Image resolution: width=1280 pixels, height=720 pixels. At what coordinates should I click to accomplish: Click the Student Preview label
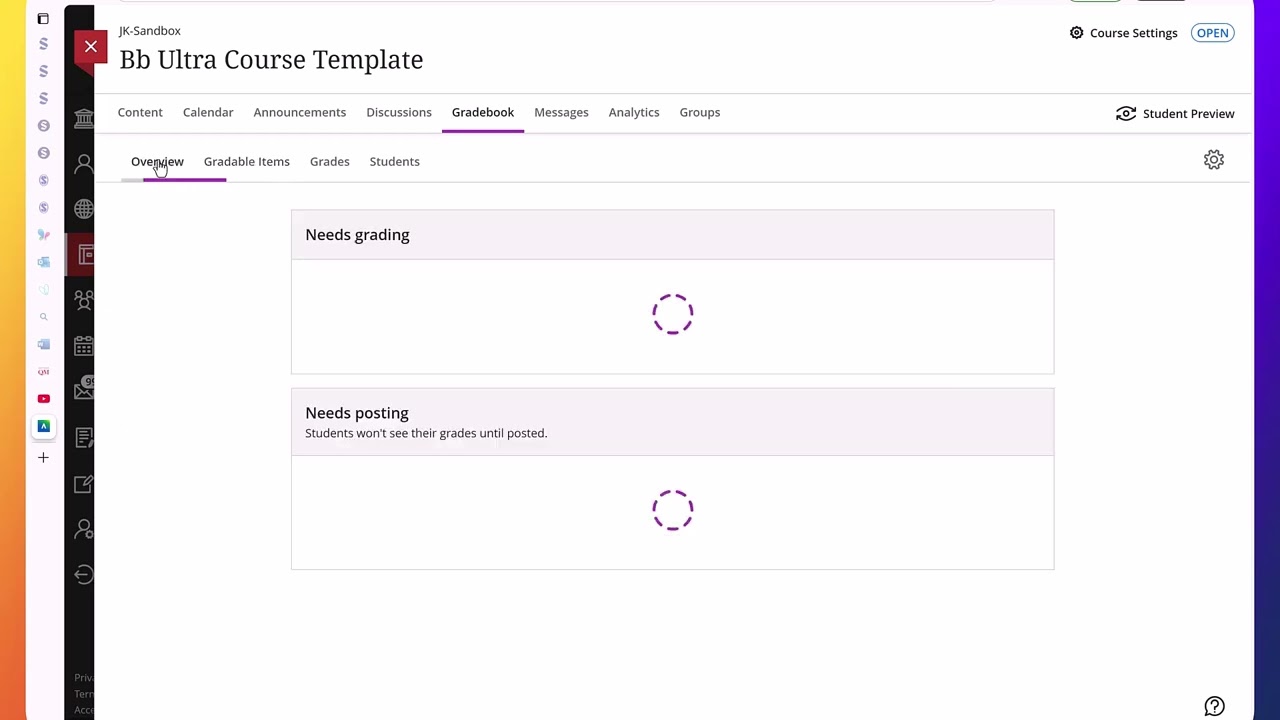tap(1189, 114)
